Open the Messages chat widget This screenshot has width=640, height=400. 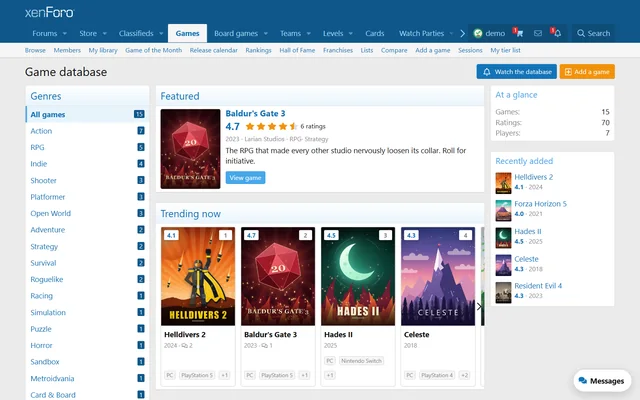pos(602,381)
